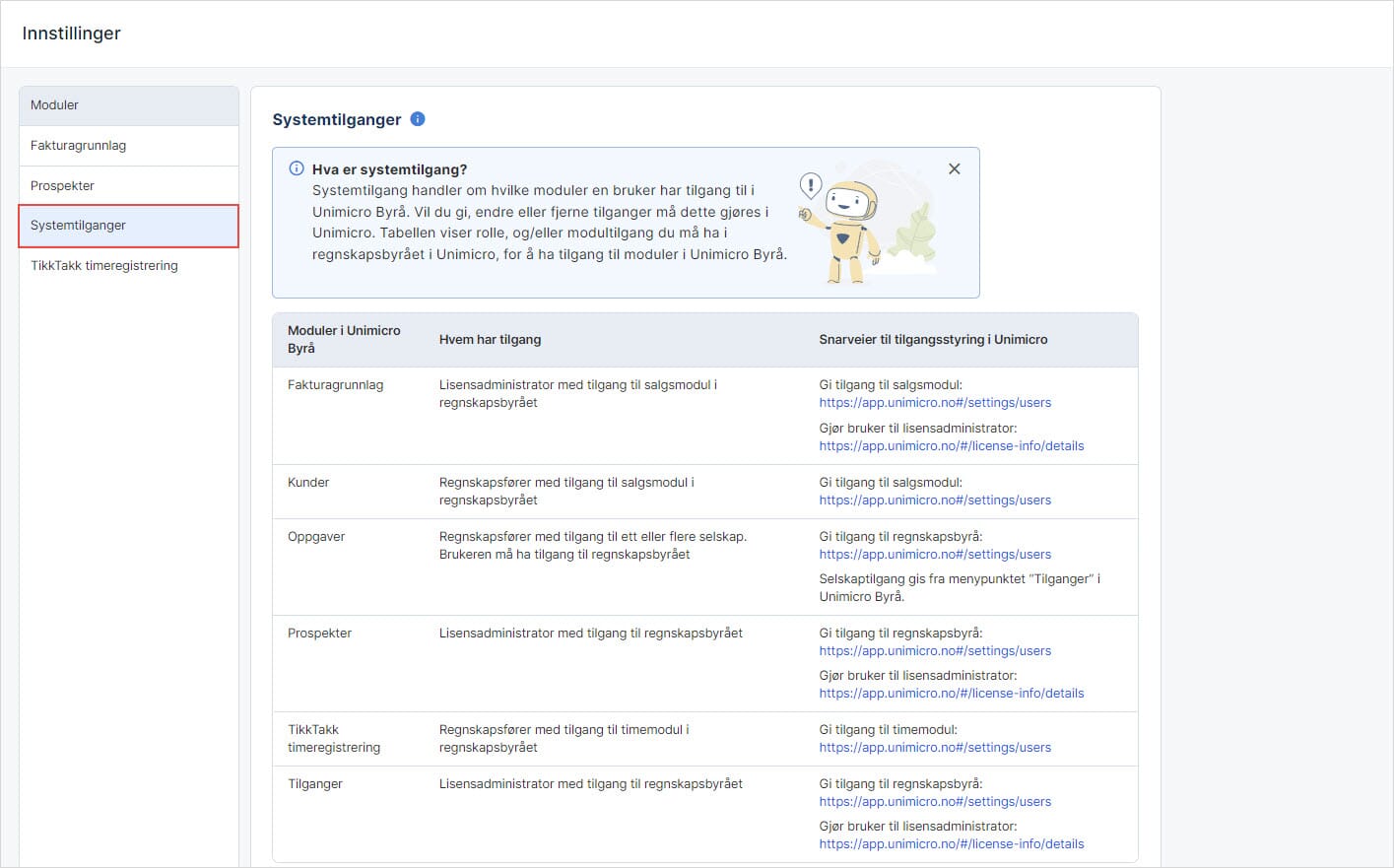Open settings/users link in Tilganger row
The height and width of the screenshot is (868, 1394).
[x=935, y=802]
